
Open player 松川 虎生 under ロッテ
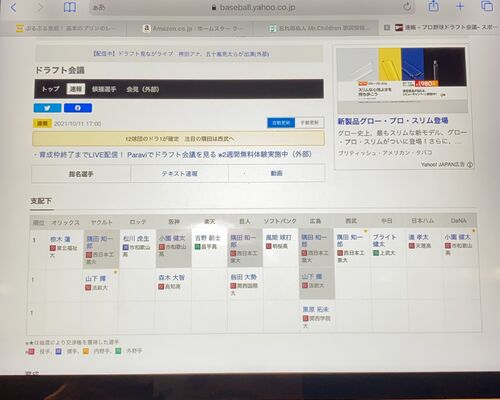tap(136, 239)
